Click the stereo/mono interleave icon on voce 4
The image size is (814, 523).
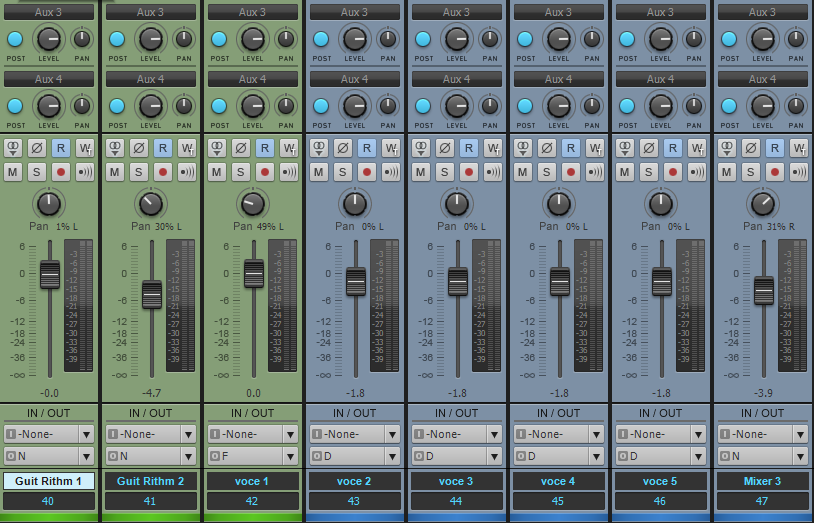pos(522,148)
